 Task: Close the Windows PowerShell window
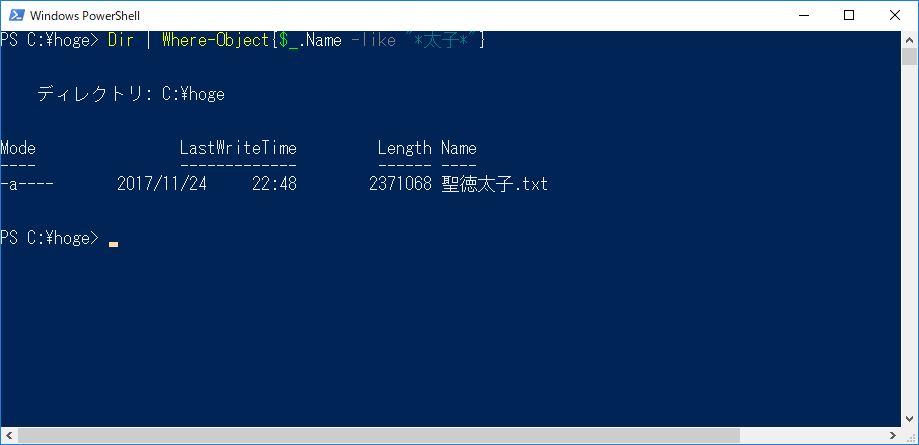[x=894, y=15]
